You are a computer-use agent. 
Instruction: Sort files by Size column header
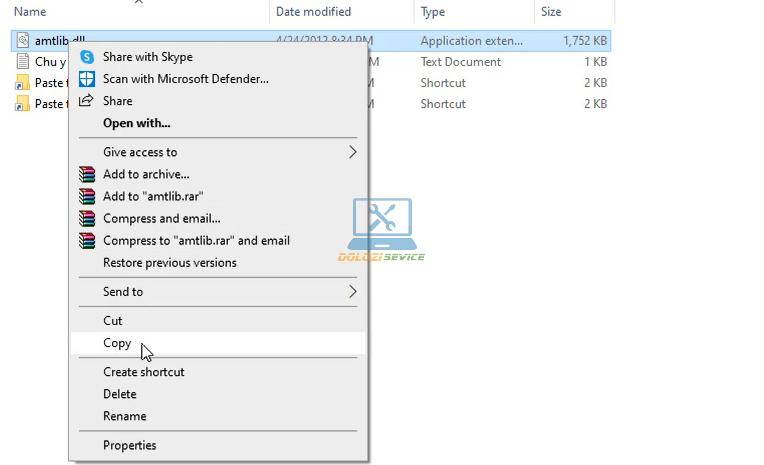551,12
